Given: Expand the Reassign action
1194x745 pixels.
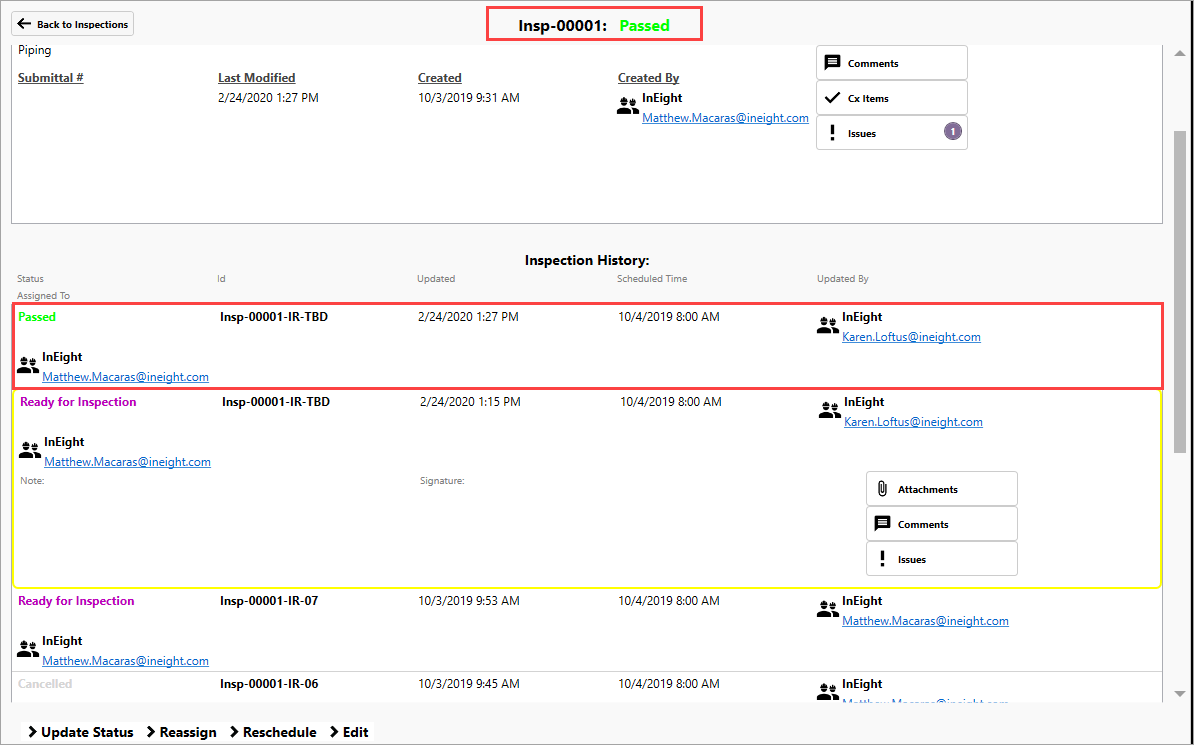Looking at the screenshot, I should click(x=181, y=732).
